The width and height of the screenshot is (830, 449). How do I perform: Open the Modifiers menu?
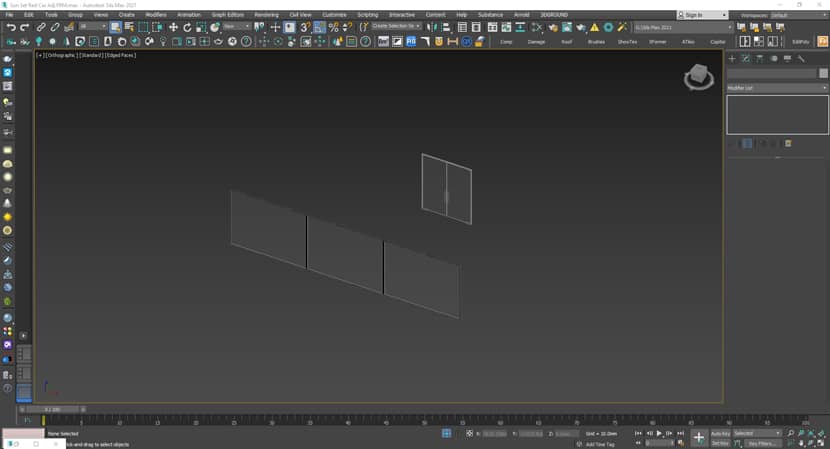(156, 15)
